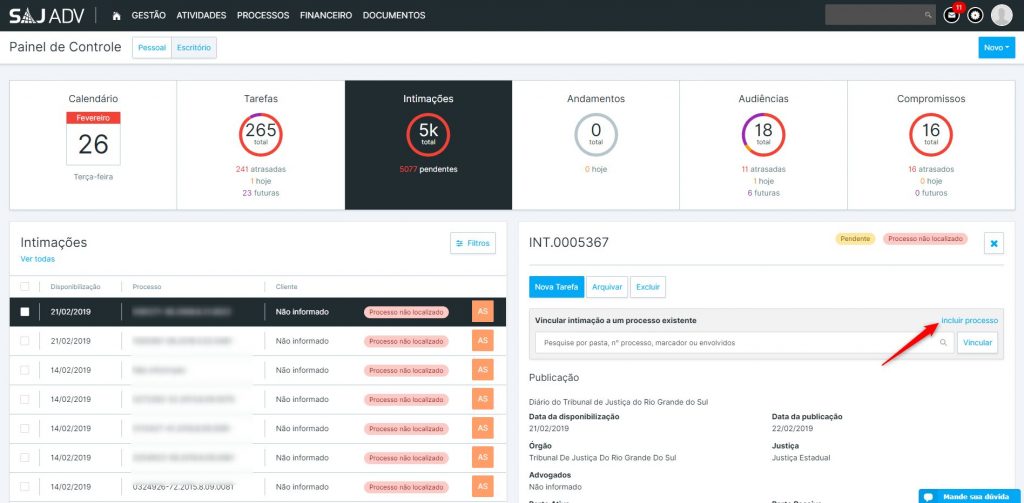
Task: Open the settings gear icon in header
Action: 975,15
